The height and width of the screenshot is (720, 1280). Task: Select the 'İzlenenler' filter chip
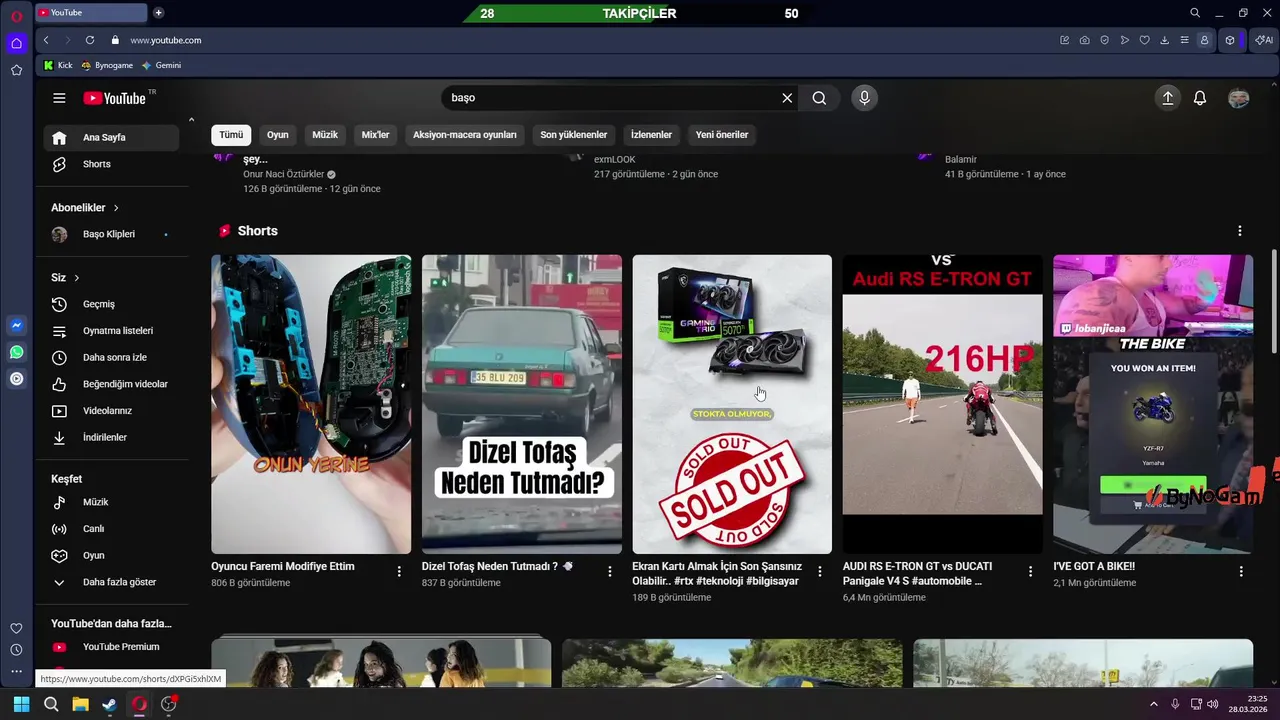point(651,135)
